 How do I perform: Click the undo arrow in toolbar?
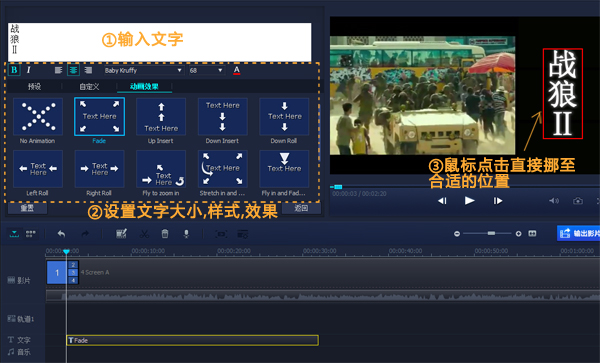(x=61, y=234)
